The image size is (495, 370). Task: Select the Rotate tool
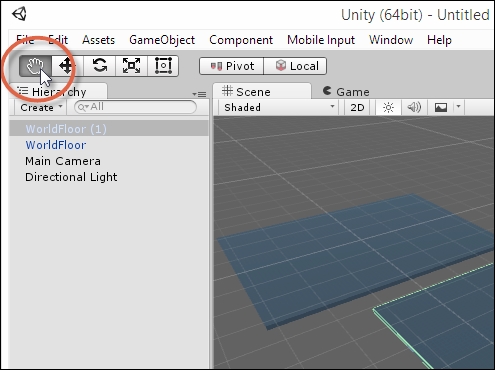(x=99, y=65)
